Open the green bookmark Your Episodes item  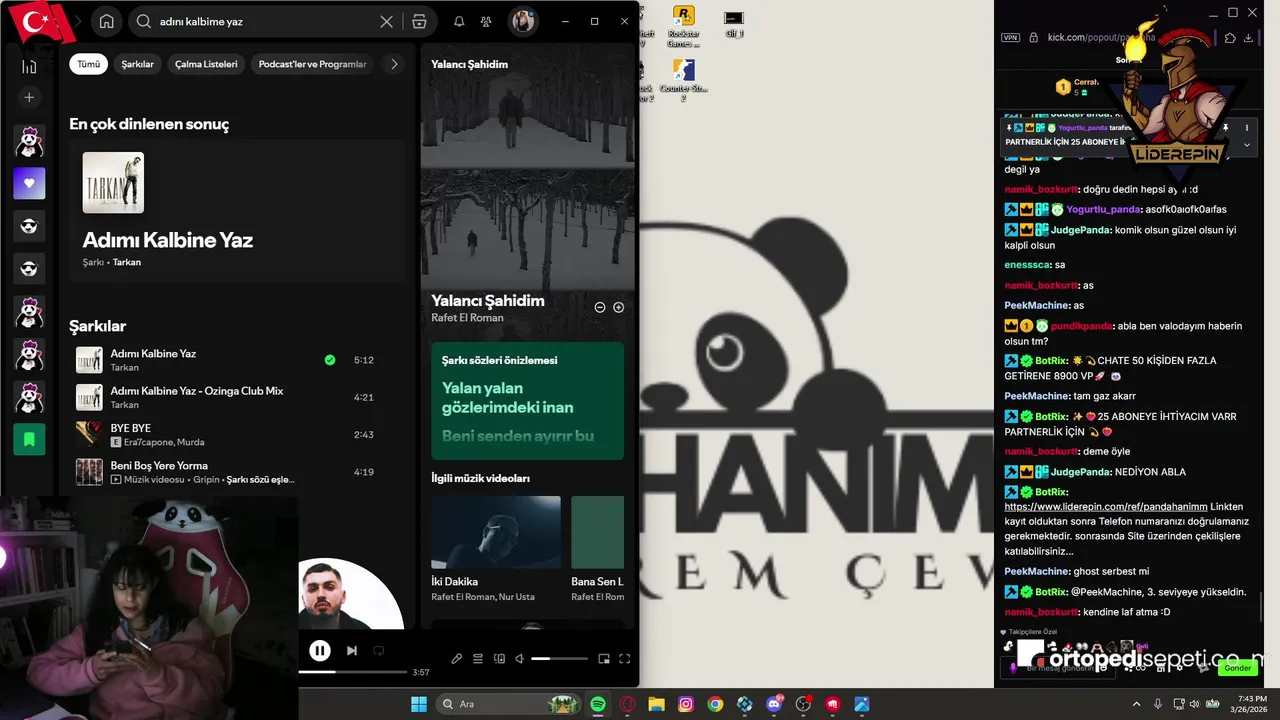click(x=29, y=439)
